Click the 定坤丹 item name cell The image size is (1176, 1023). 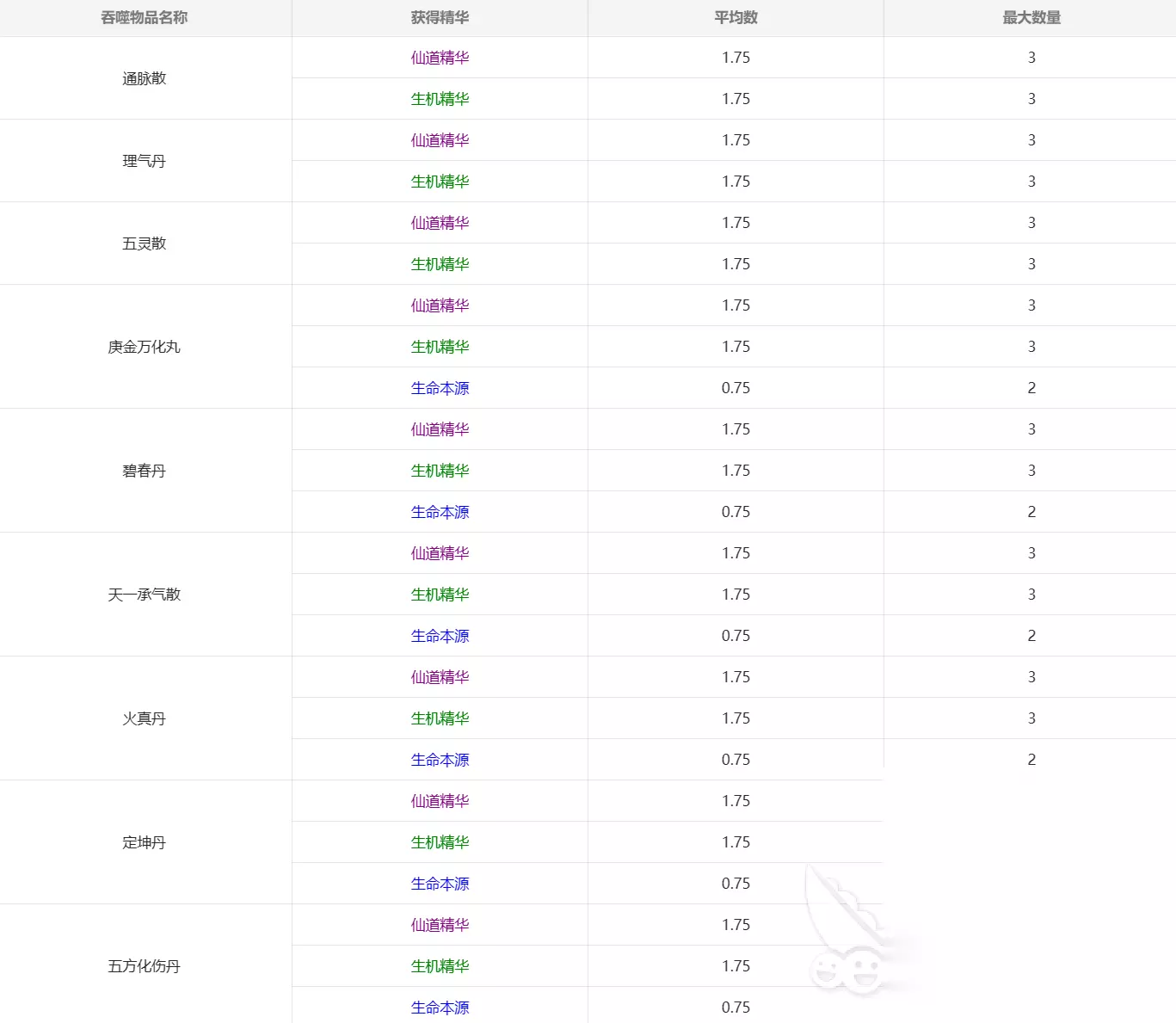[145, 842]
